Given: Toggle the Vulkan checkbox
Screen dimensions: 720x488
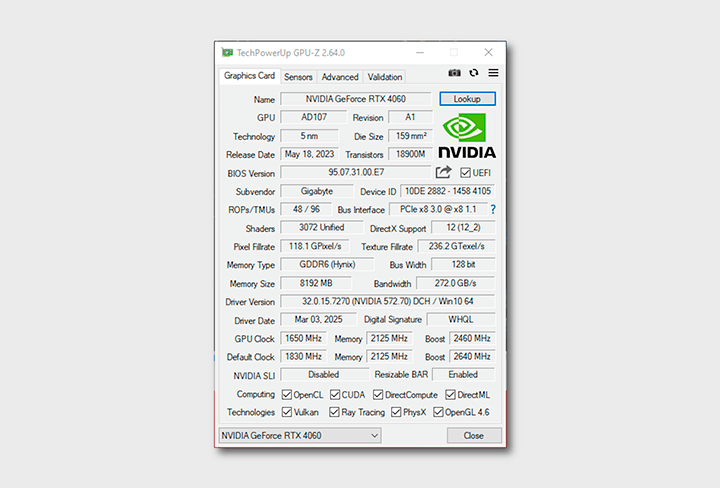Looking at the screenshot, I should click(287, 412).
